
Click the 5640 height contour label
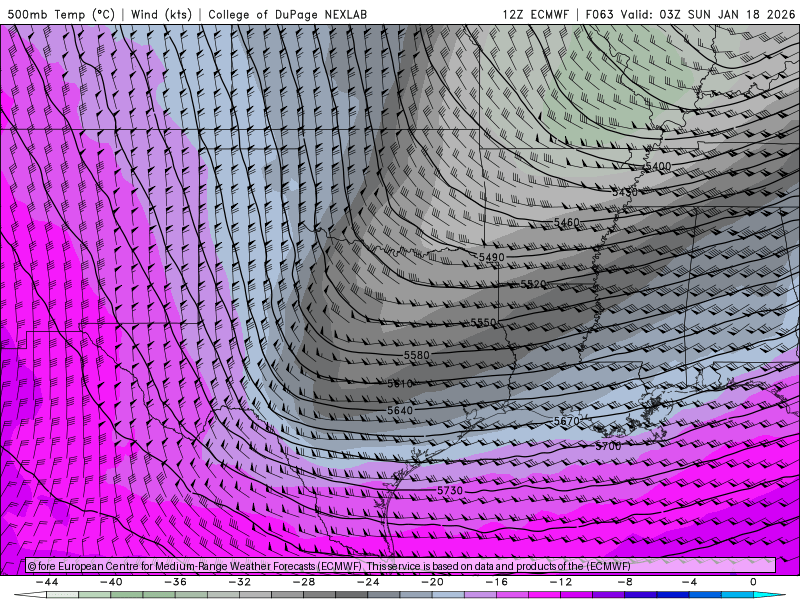pyautogui.click(x=400, y=410)
